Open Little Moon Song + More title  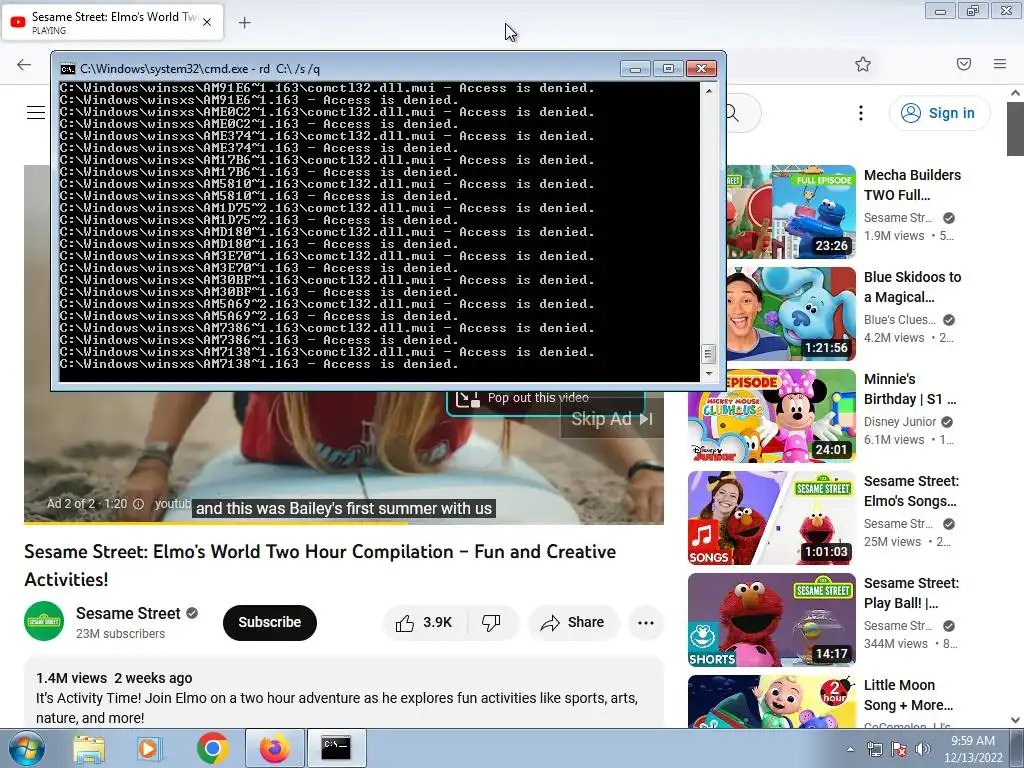908,695
